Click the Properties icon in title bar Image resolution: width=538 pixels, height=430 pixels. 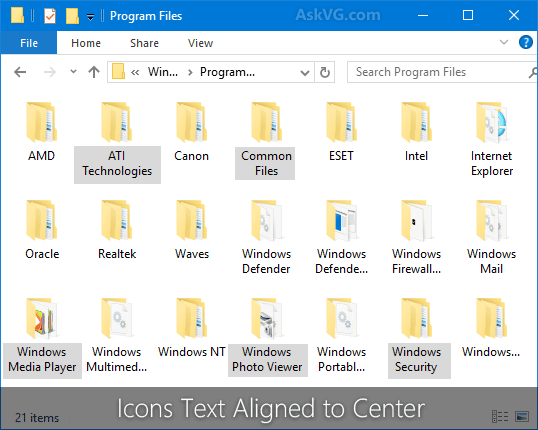pos(50,16)
